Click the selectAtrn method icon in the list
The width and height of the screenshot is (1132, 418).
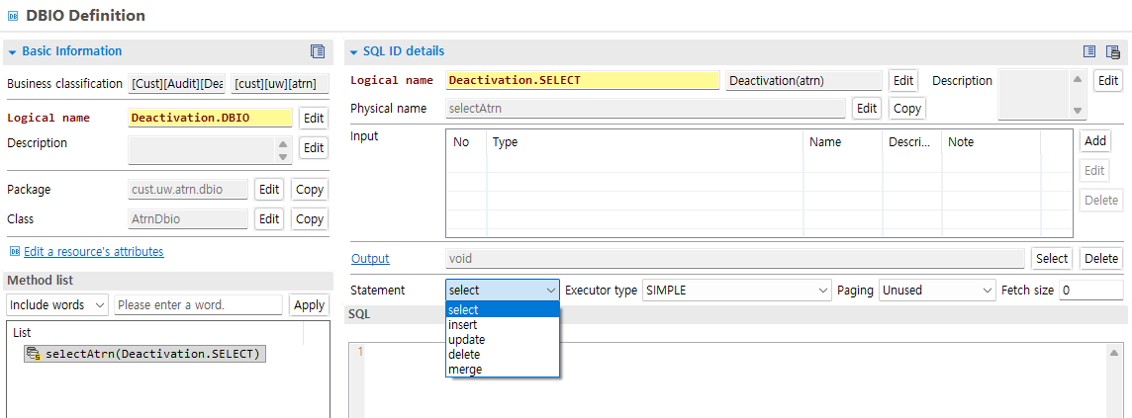[x=34, y=354]
